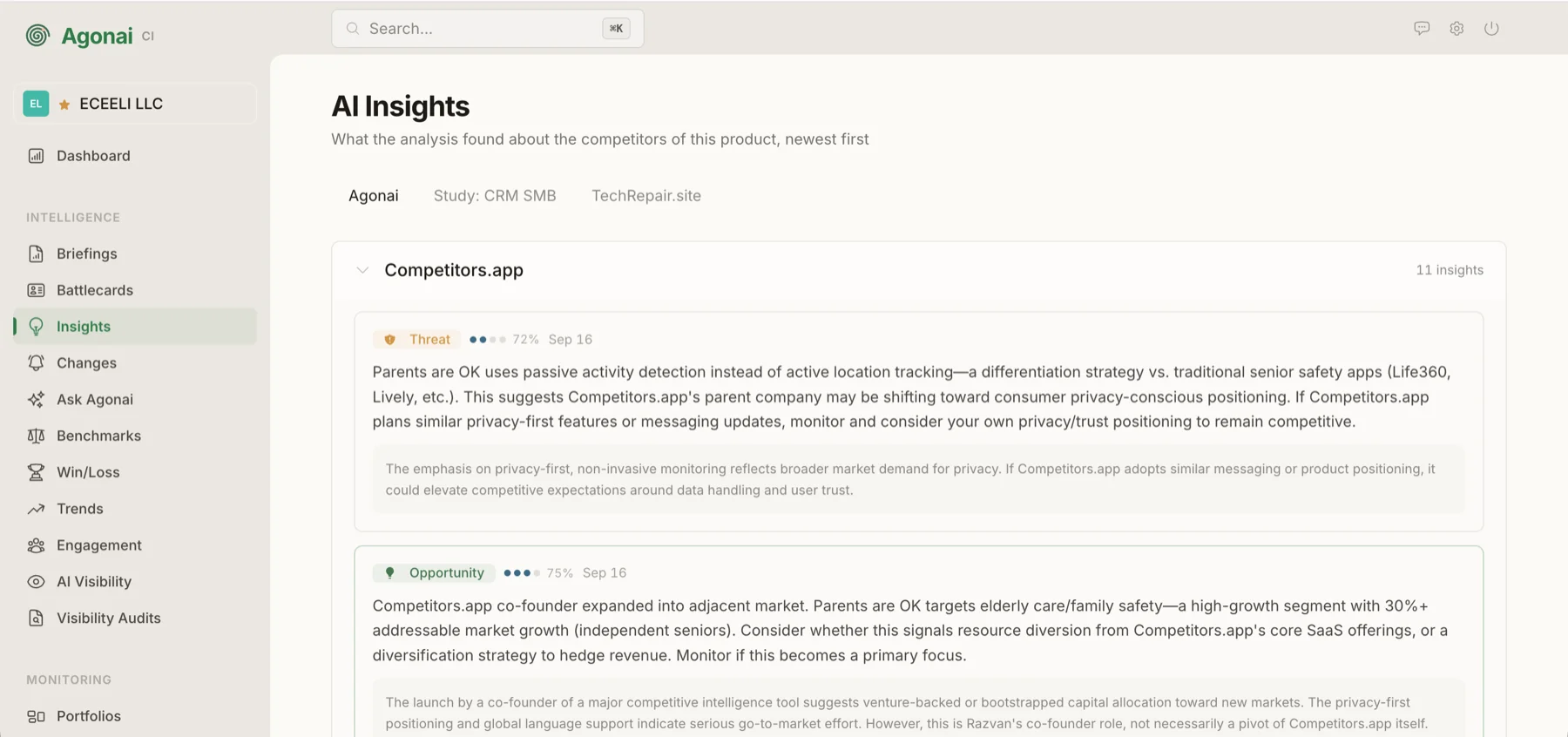1568x737 pixels.
Task: Switch to the Agonai product tab
Action: click(x=374, y=196)
